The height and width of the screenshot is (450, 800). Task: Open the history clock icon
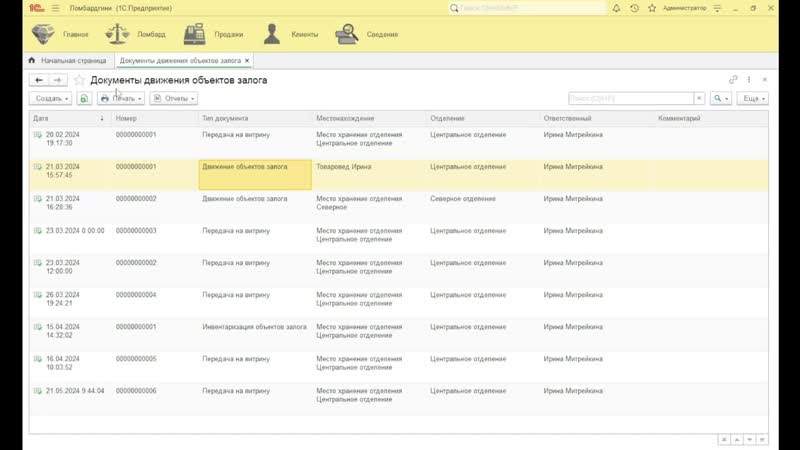(x=634, y=8)
